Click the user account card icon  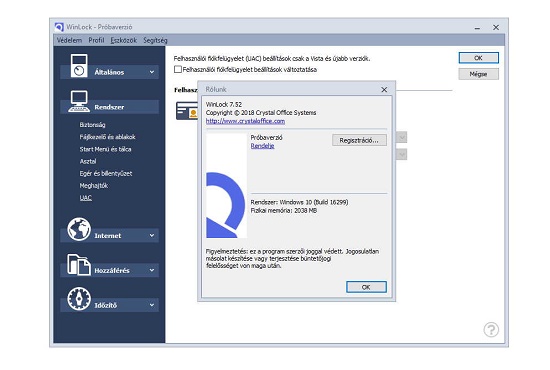coord(187,111)
